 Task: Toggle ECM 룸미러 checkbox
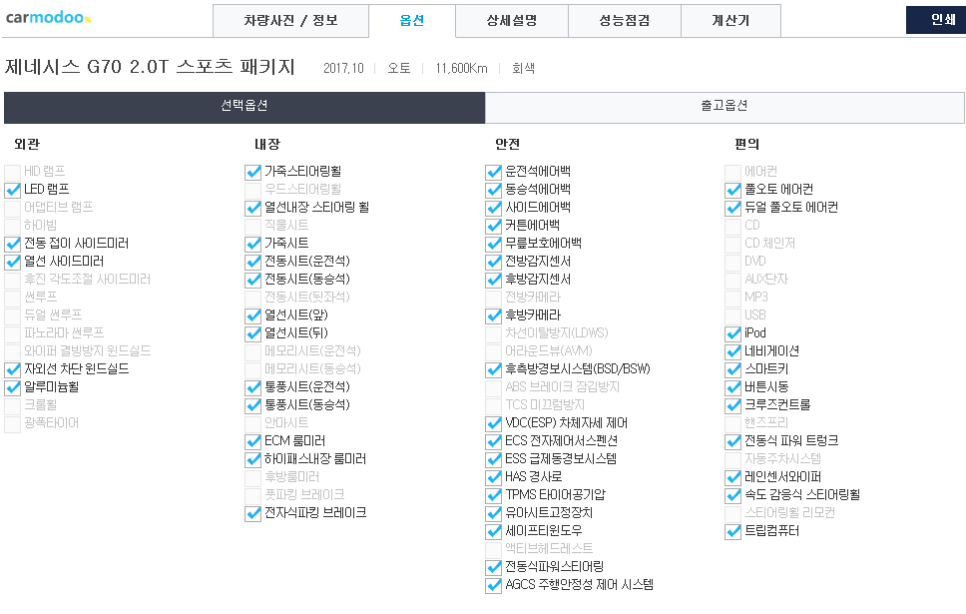pyautogui.click(x=253, y=442)
